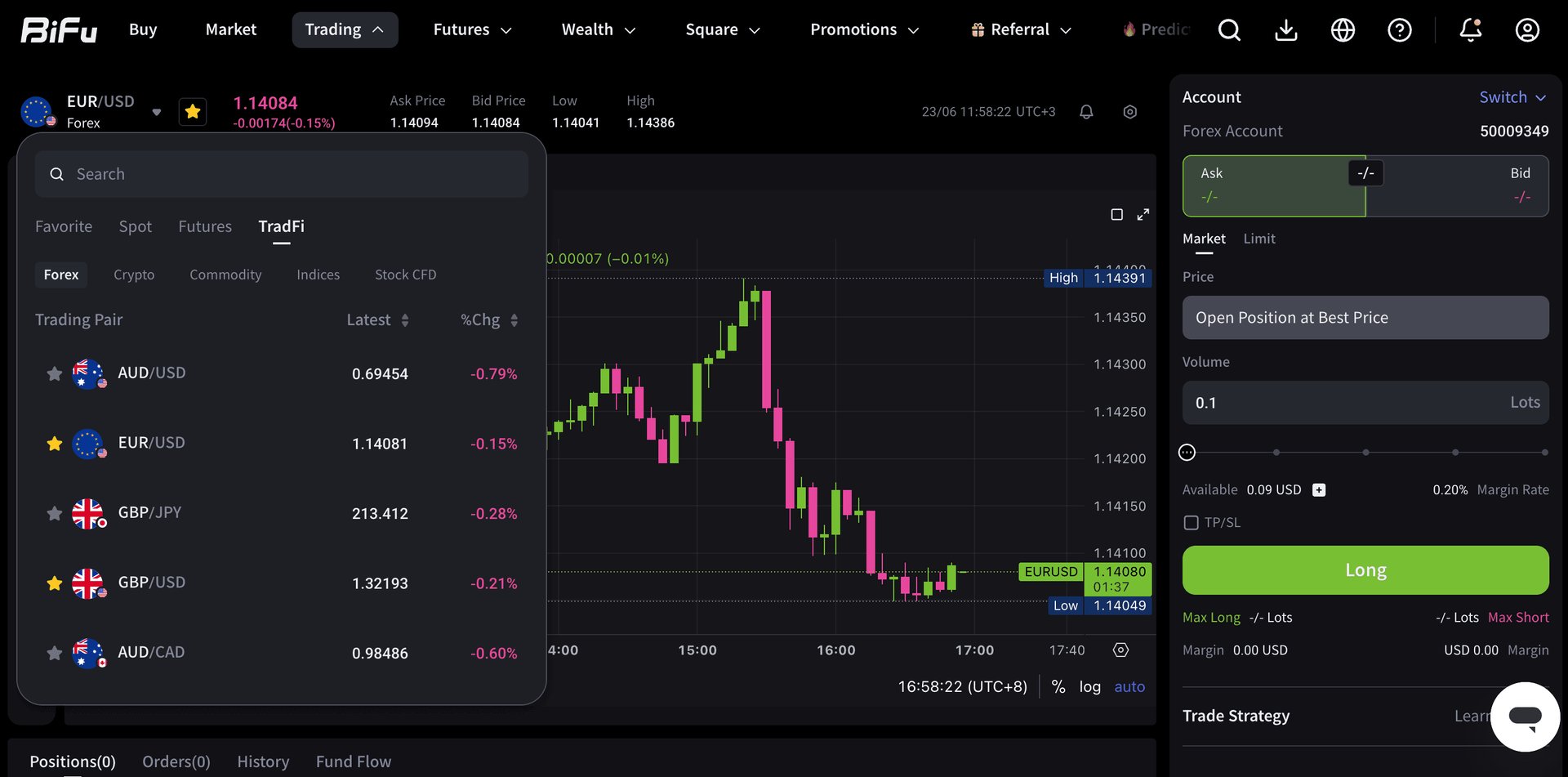1568x777 pixels.
Task: Collapse the EUR/USD pair selector arrow
Action: [x=157, y=113]
